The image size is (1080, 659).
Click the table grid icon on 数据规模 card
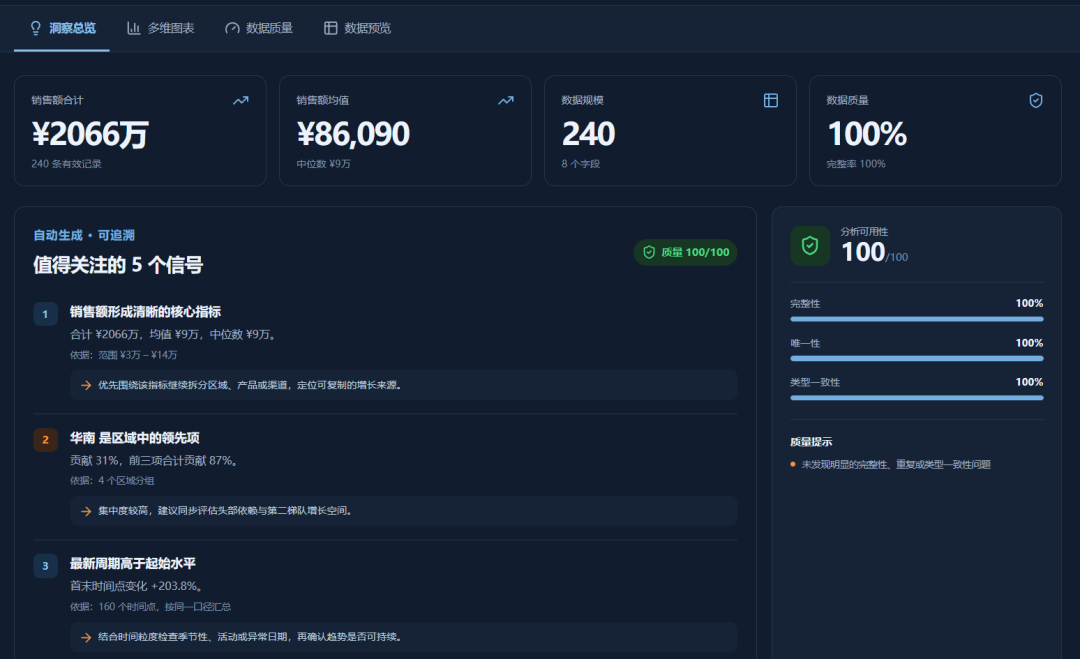click(771, 101)
